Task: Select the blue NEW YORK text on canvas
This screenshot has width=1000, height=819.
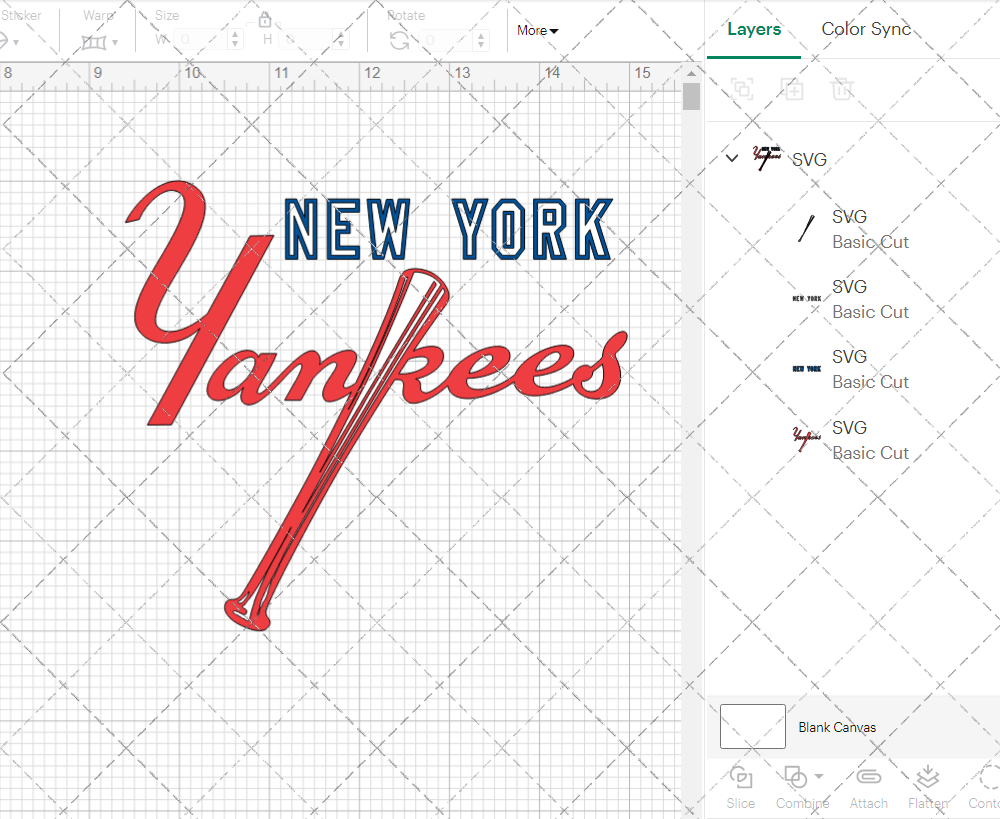Action: [x=448, y=228]
